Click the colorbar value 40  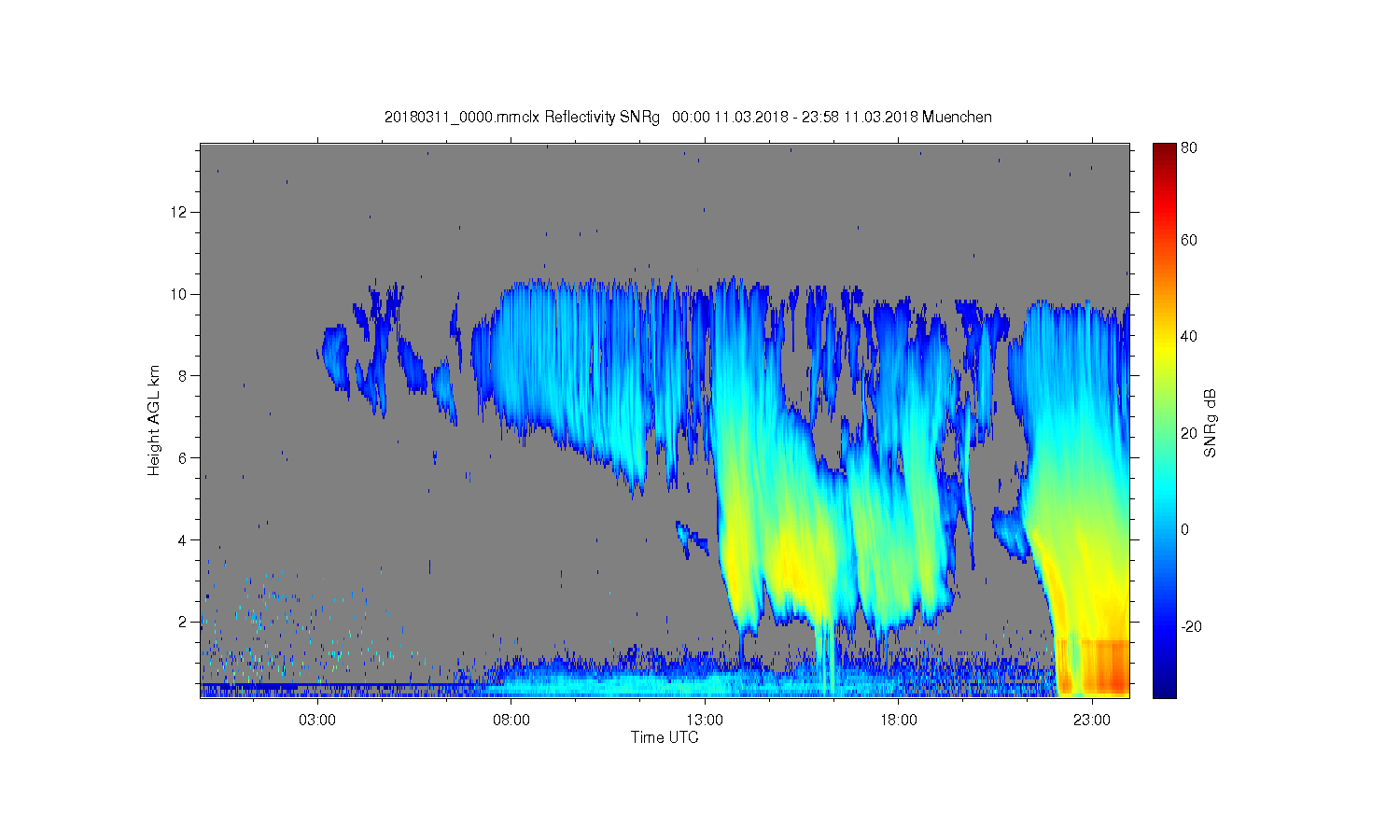pyautogui.click(x=1189, y=336)
